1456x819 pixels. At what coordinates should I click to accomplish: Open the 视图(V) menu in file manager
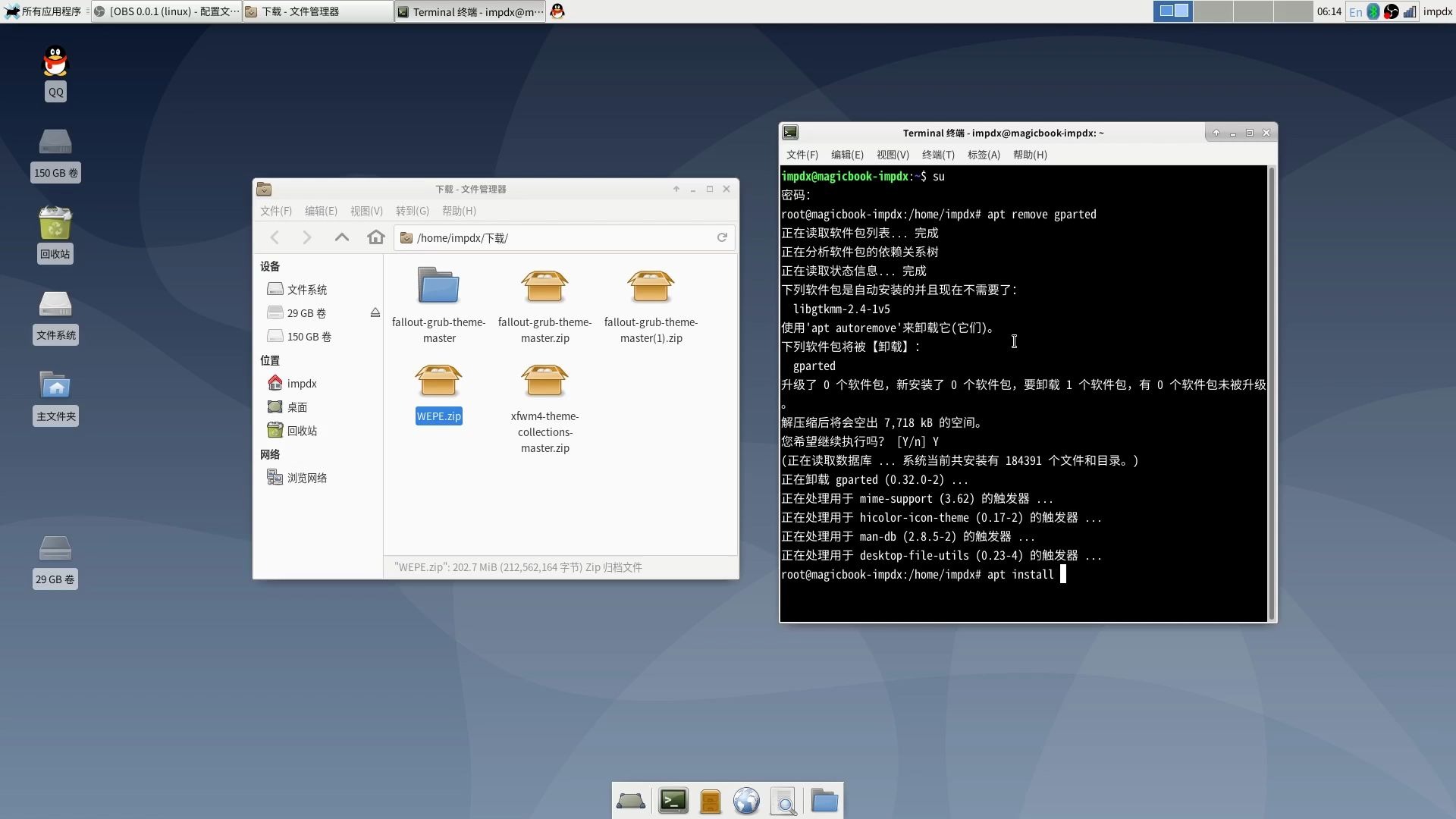pyautogui.click(x=366, y=211)
